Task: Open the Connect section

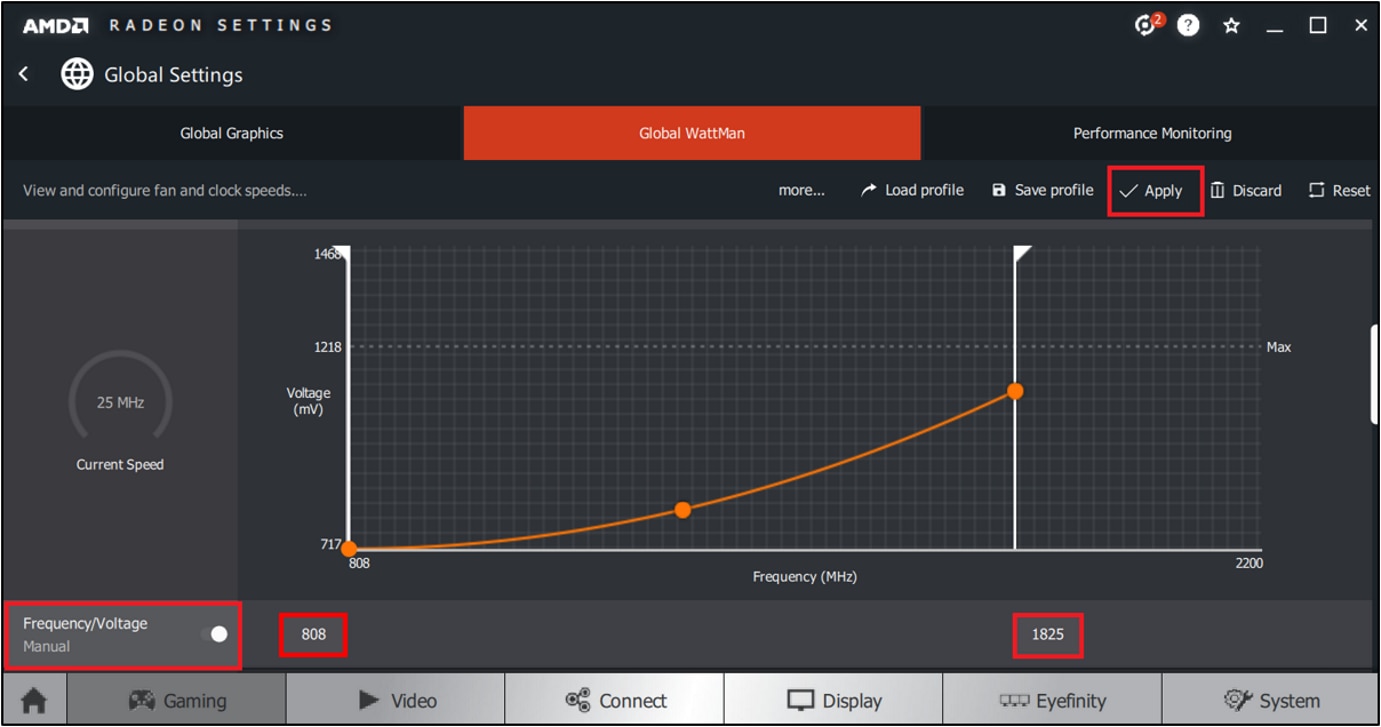Action: point(614,700)
